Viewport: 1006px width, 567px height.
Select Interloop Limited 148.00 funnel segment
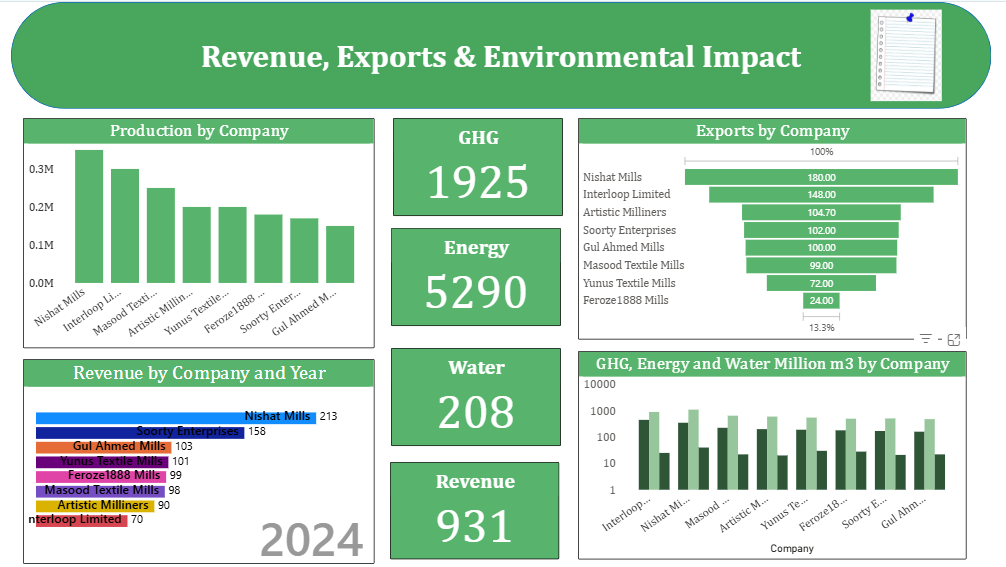tap(821, 195)
